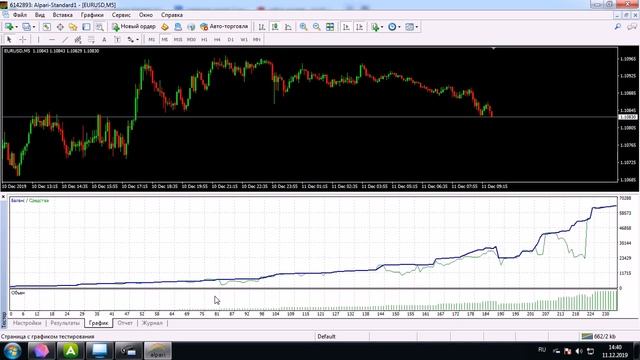640x360 pixels.
Task: Toggle the Market Watch window
Action: (47, 27)
